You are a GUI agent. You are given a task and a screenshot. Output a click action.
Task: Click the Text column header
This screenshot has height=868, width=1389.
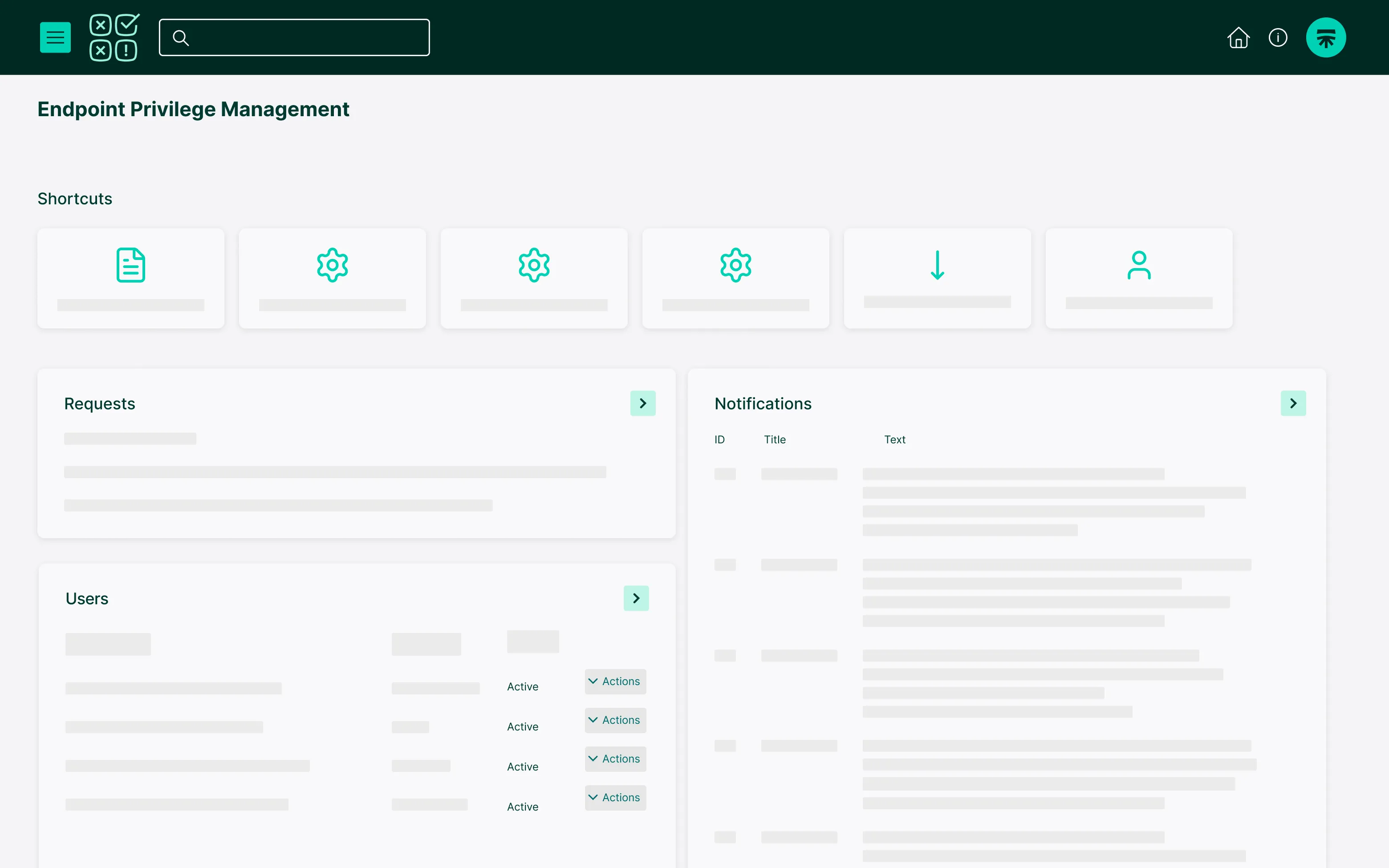894,440
